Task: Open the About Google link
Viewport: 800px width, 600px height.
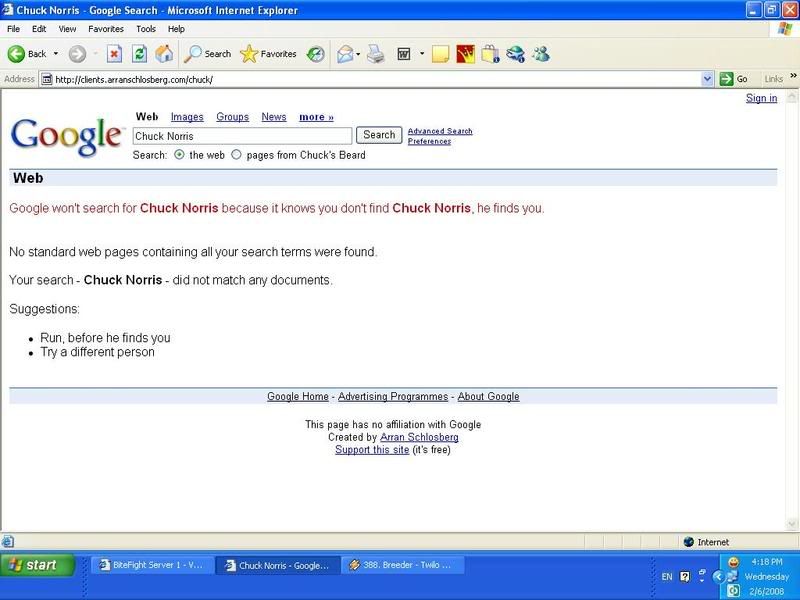Action: click(488, 396)
